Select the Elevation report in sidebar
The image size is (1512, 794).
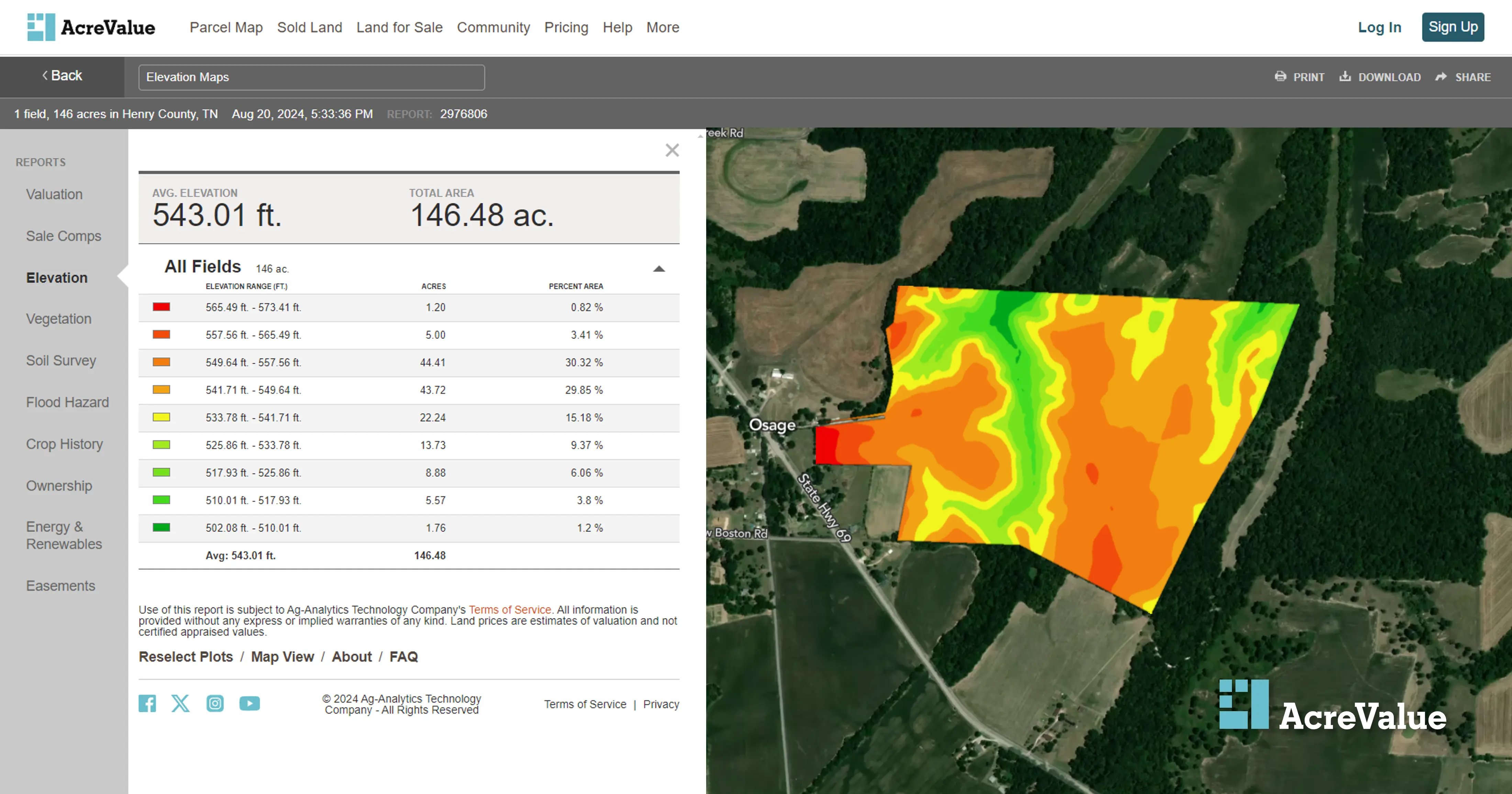[56, 277]
